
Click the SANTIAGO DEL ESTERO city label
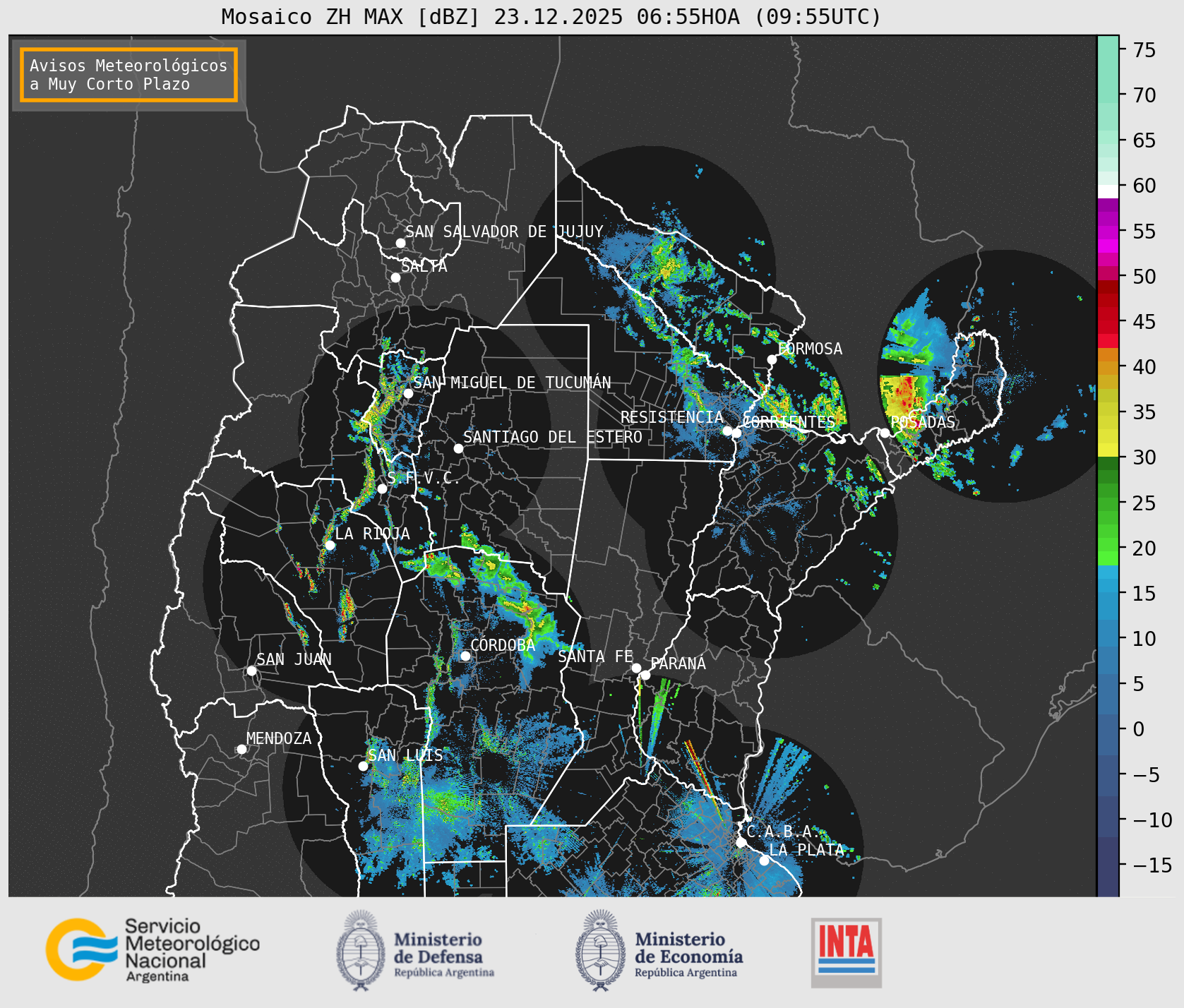[x=553, y=437]
